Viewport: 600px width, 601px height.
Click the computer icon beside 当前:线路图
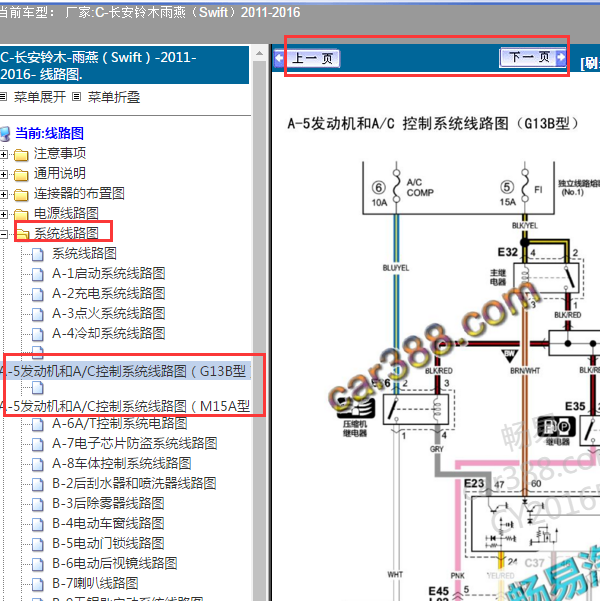5,134
